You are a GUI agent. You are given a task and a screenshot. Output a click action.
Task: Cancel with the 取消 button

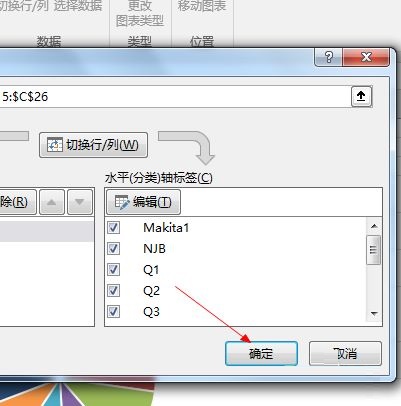point(345,353)
